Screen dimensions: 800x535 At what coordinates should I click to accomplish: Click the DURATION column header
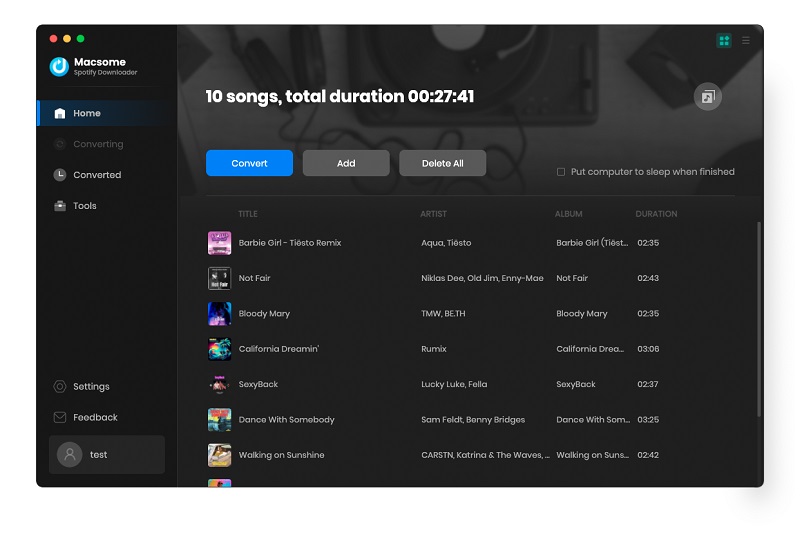point(656,214)
